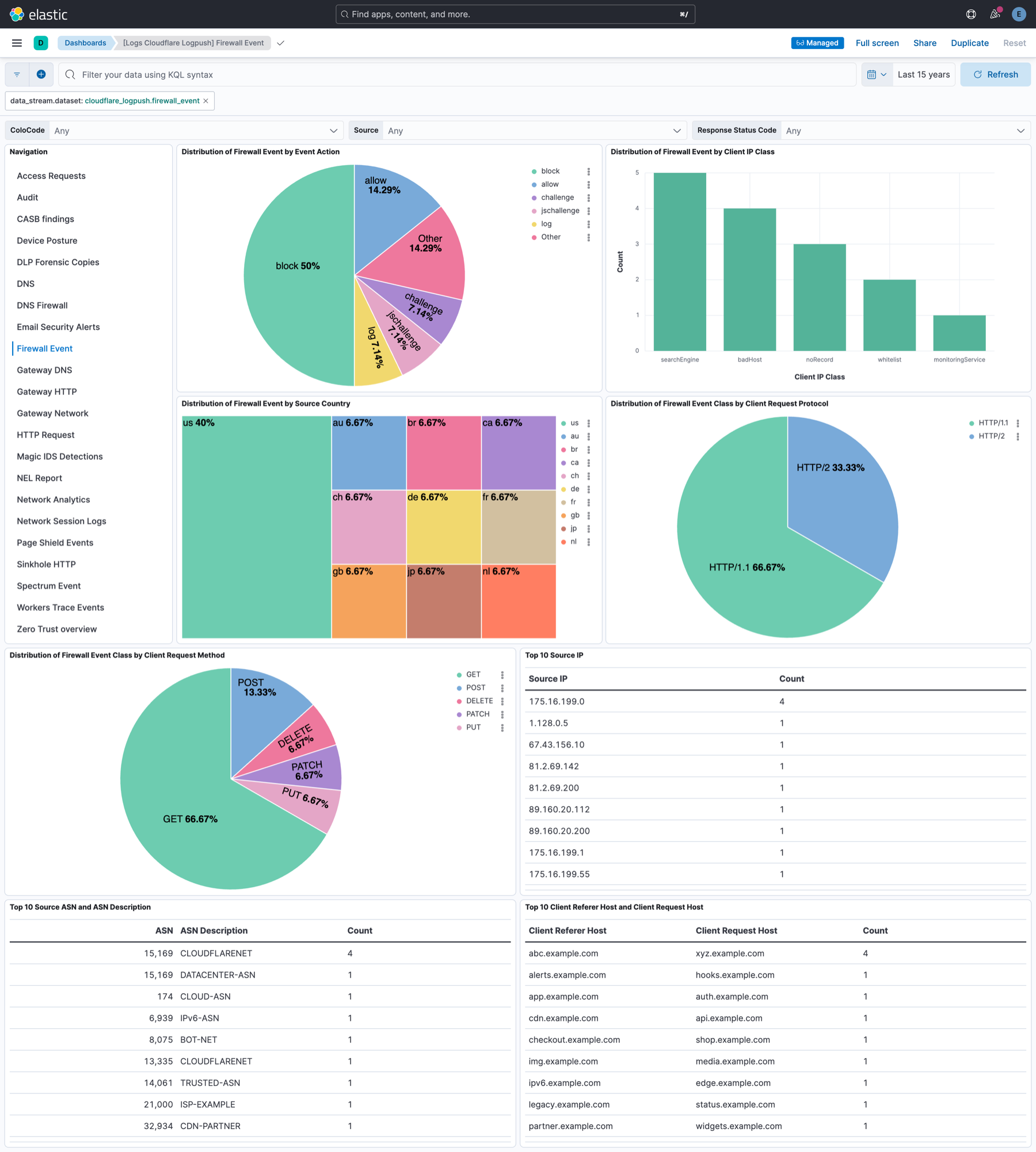Open options for us country legend

(x=588, y=424)
